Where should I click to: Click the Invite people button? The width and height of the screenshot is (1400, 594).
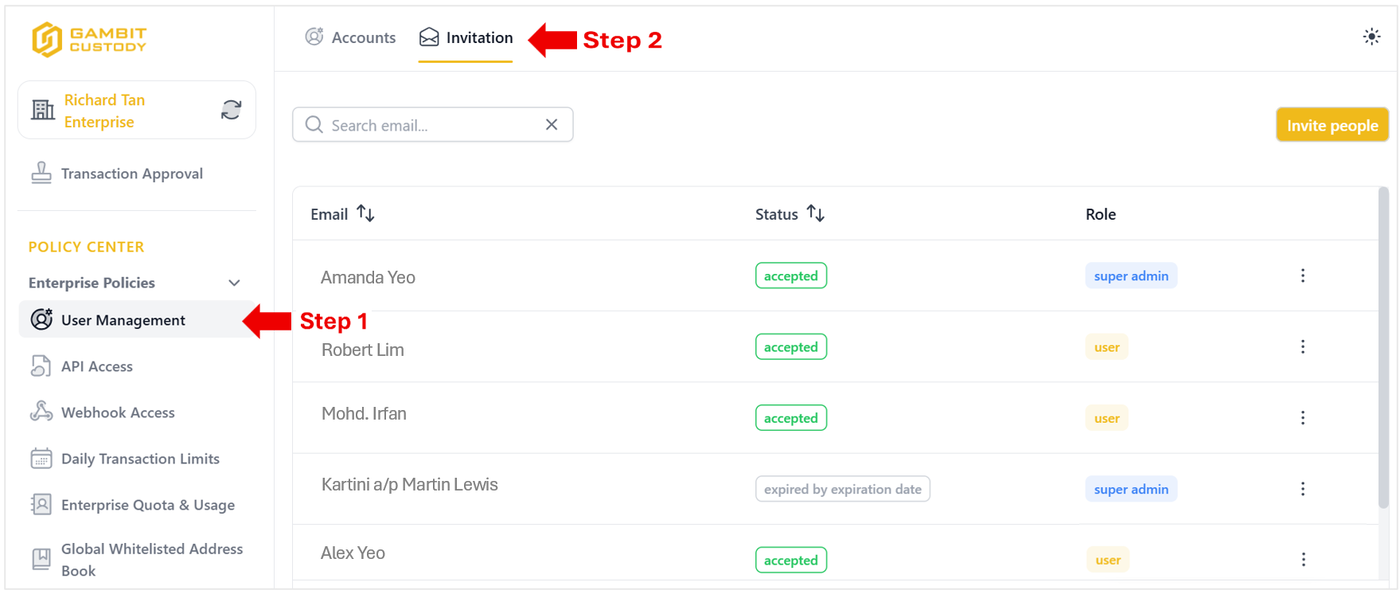(x=1332, y=125)
